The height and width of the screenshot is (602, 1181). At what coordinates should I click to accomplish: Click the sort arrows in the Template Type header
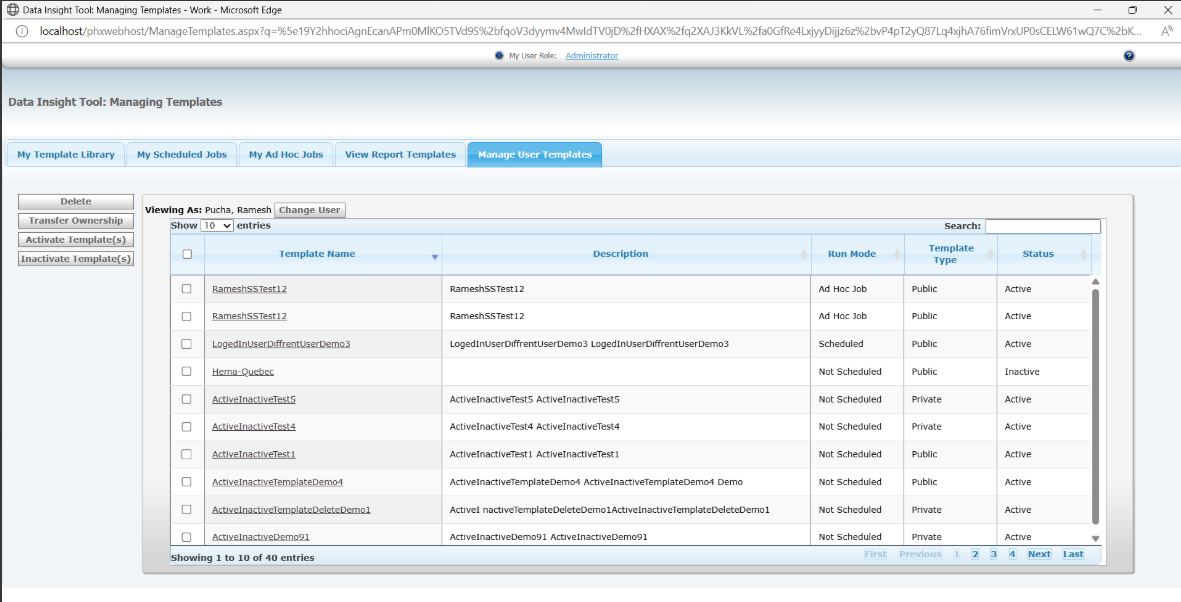tap(990, 255)
